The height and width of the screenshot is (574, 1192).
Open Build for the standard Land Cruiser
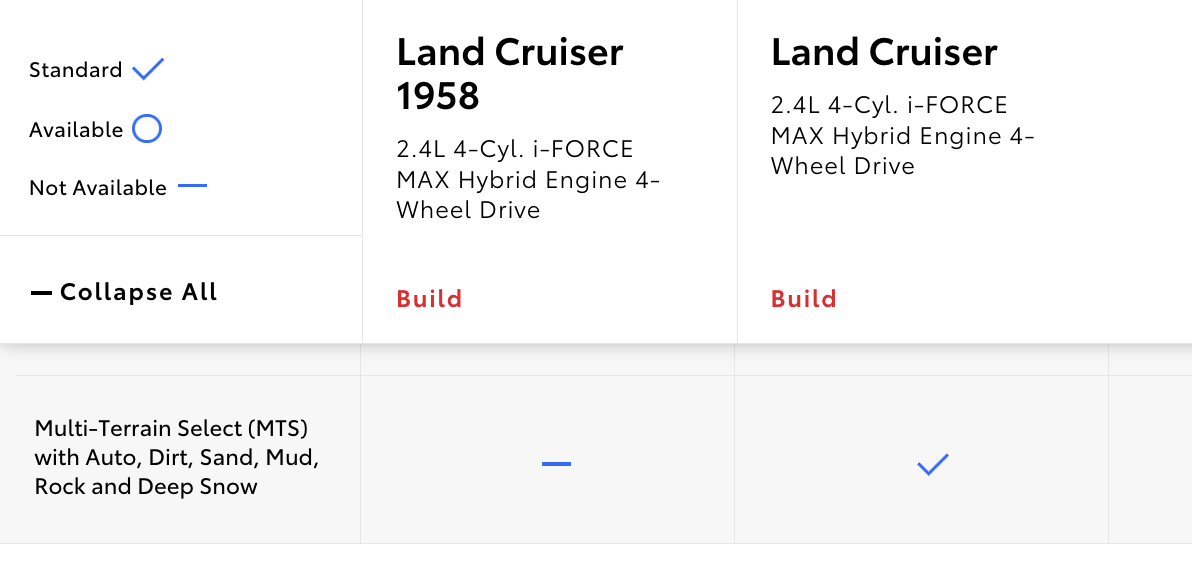coord(804,299)
